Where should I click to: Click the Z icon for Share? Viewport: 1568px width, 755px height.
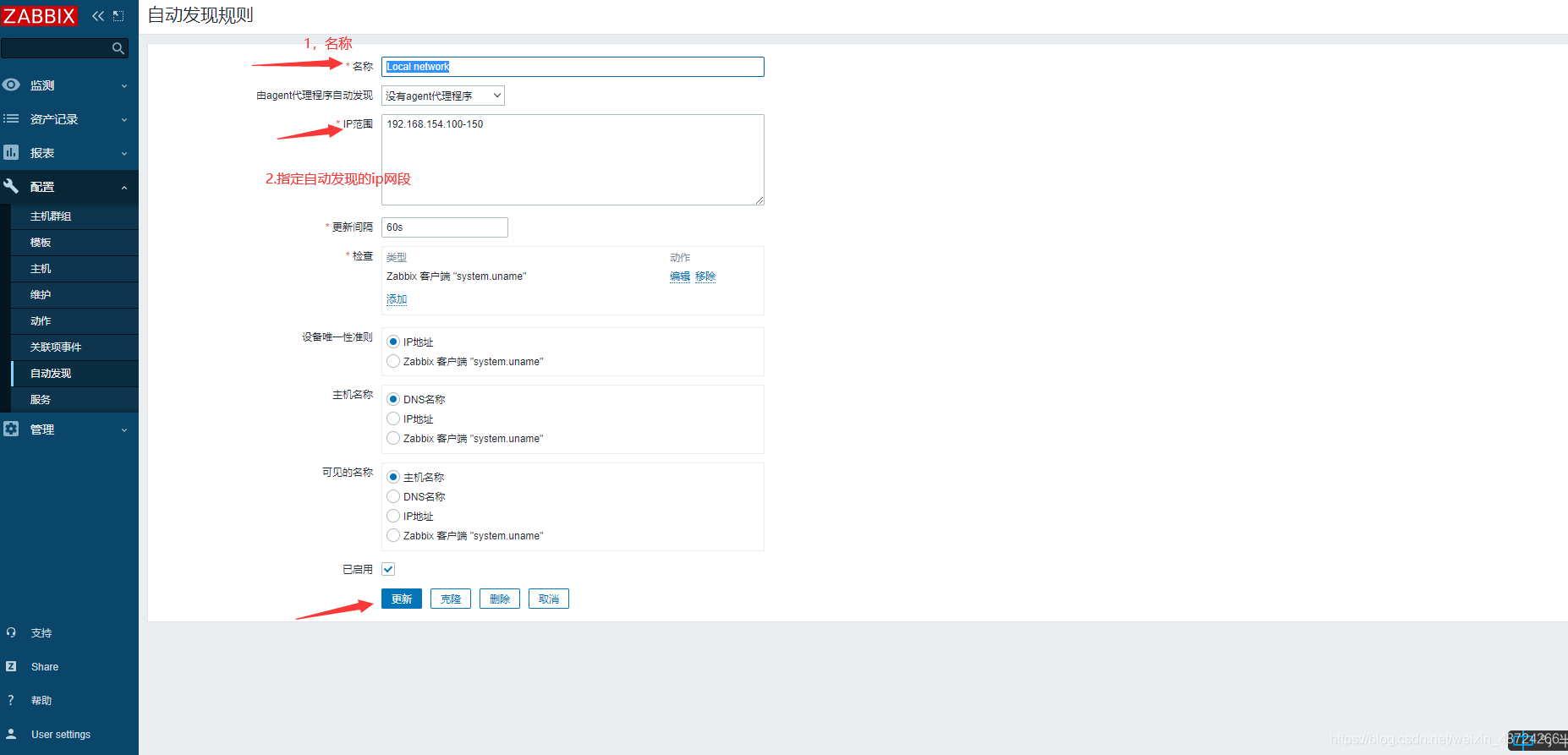(11, 666)
